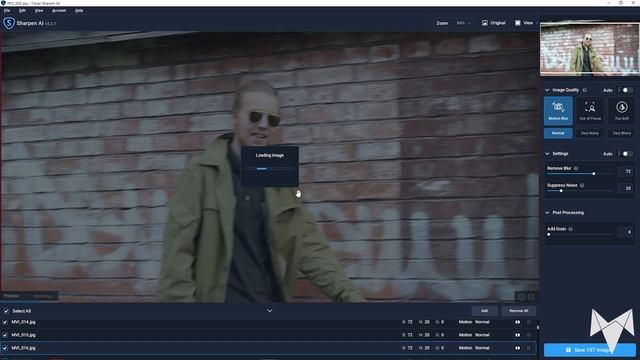Uncheck the Select All checkbox
Image resolution: width=640 pixels, height=360 pixels.
pos(6,311)
